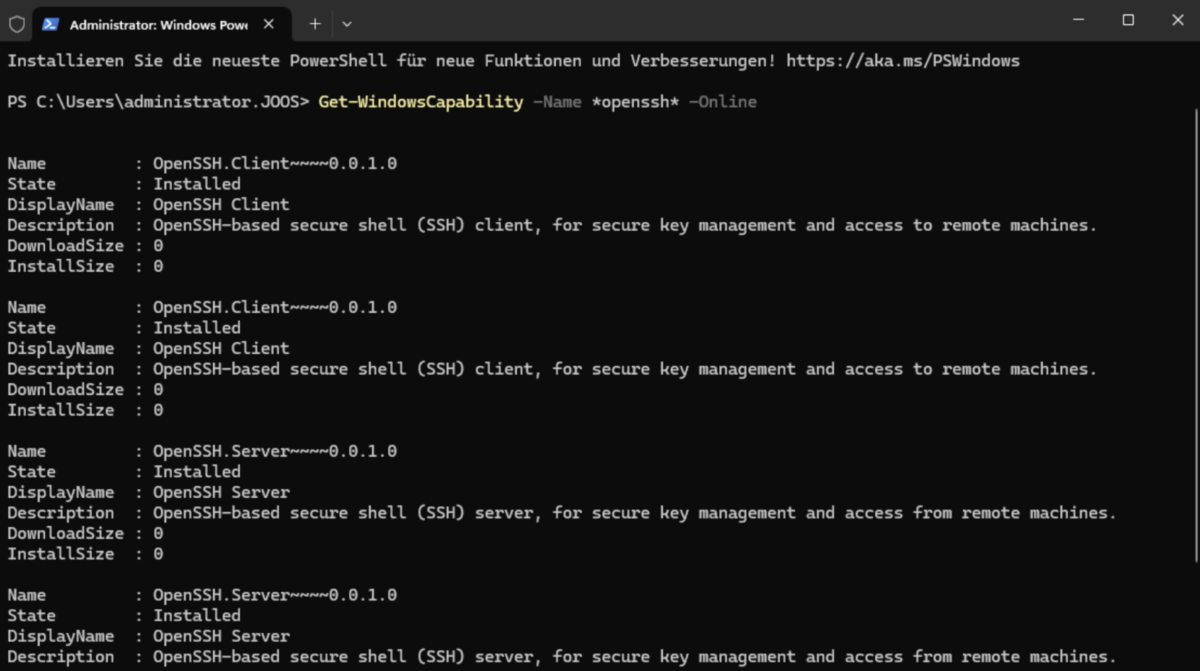Click the terminal's vertical scrollbar

click(x=1195, y=350)
